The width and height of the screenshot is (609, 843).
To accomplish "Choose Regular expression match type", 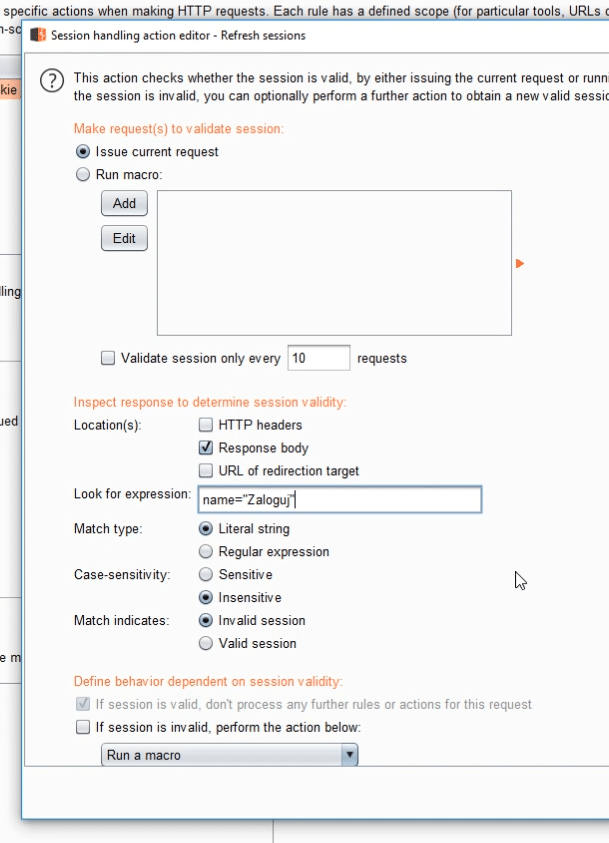I will click(206, 552).
